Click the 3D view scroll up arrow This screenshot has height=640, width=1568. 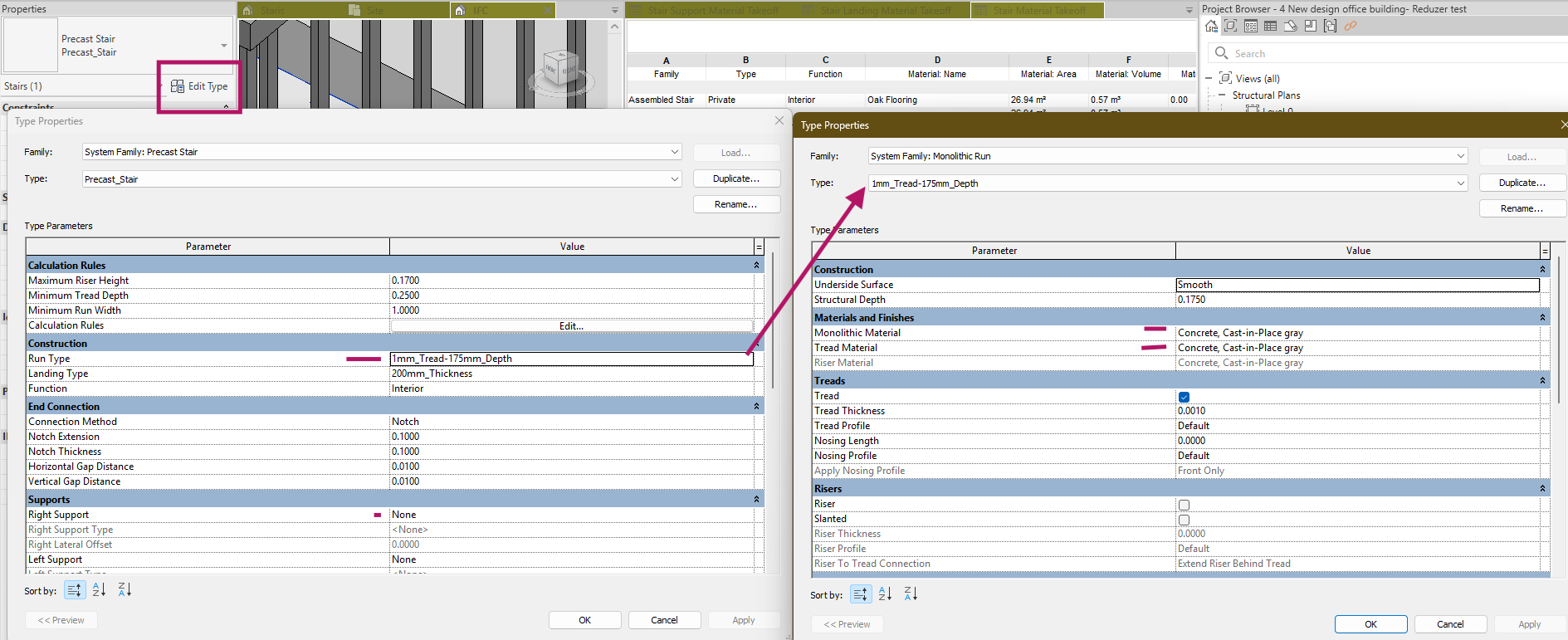coord(614,27)
